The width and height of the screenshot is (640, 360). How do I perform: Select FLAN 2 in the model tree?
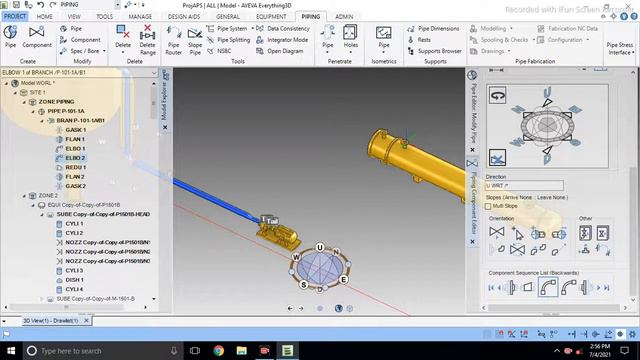tap(75, 177)
